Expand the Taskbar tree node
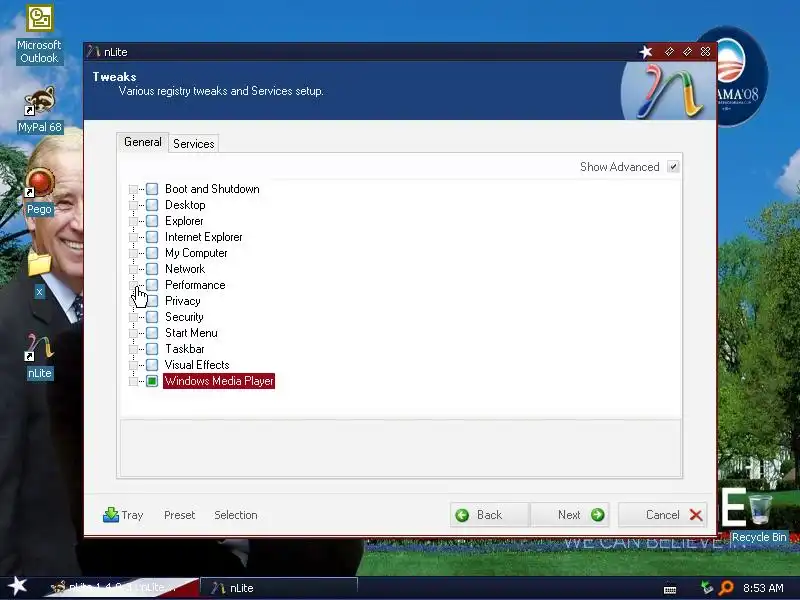 133,349
